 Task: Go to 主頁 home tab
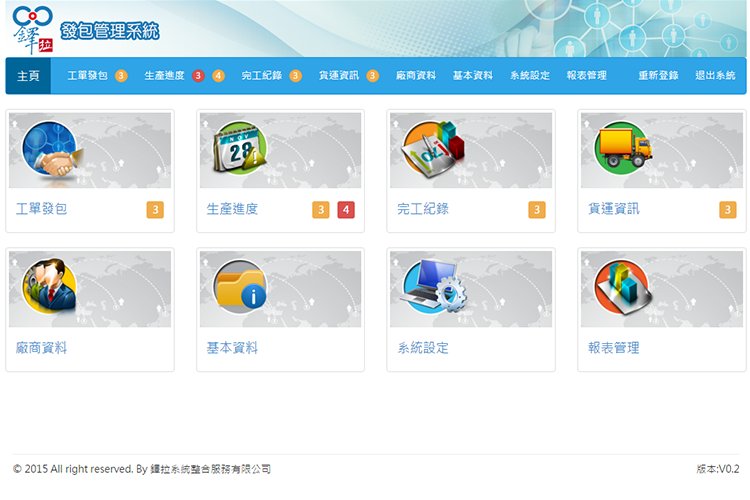click(x=28, y=76)
